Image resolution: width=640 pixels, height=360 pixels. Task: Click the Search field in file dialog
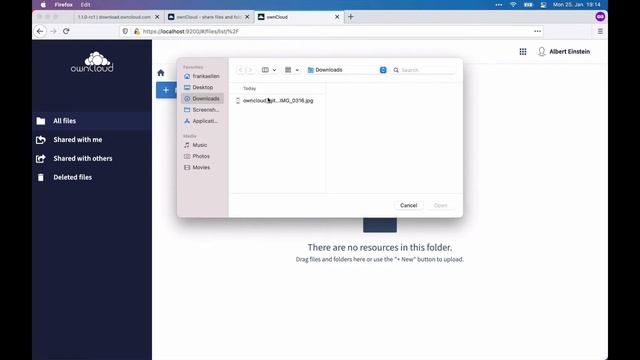(x=424, y=70)
